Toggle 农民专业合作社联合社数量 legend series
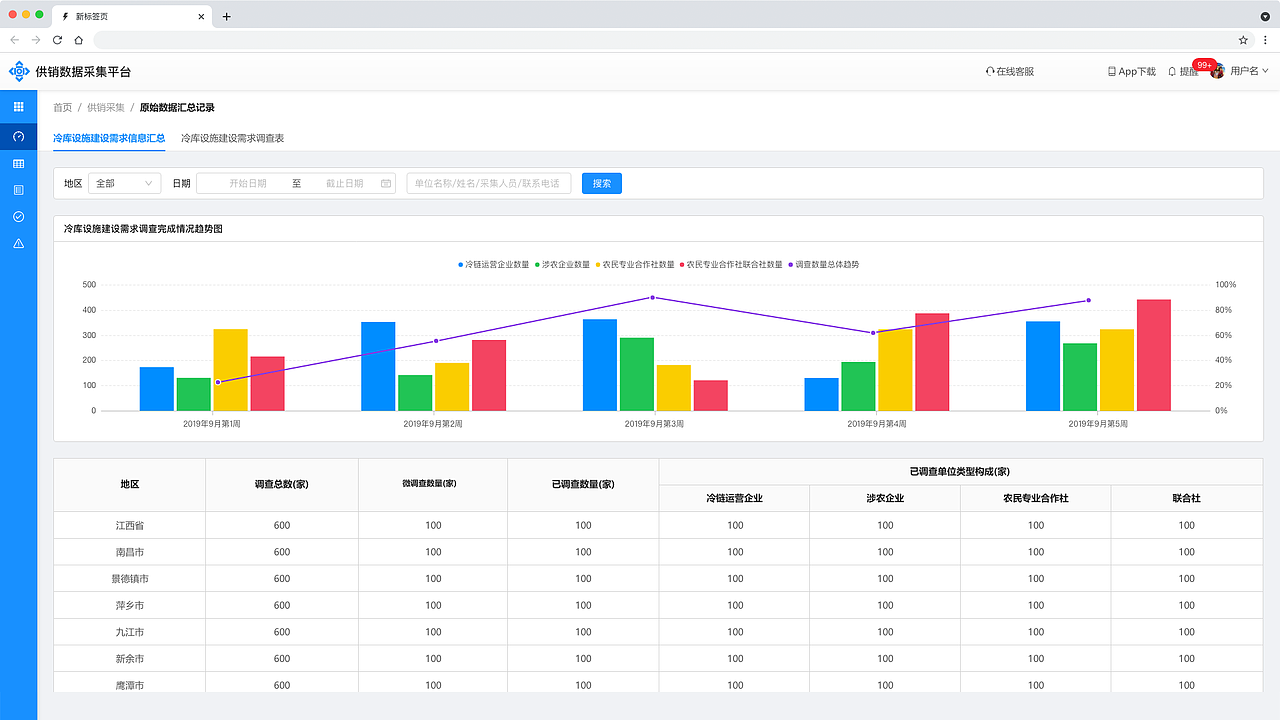The height and width of the screenshot is (720, 1280). [731, 265]
